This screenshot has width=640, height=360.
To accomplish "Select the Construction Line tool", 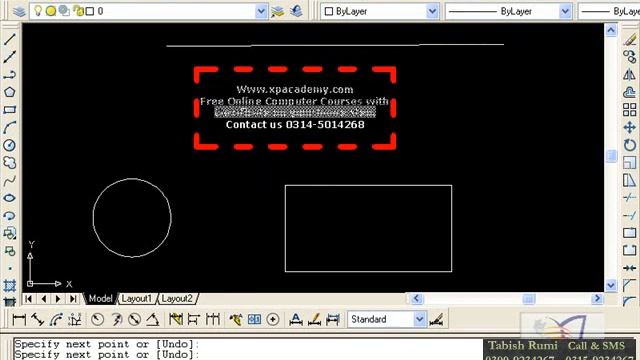I will [9, 57].
